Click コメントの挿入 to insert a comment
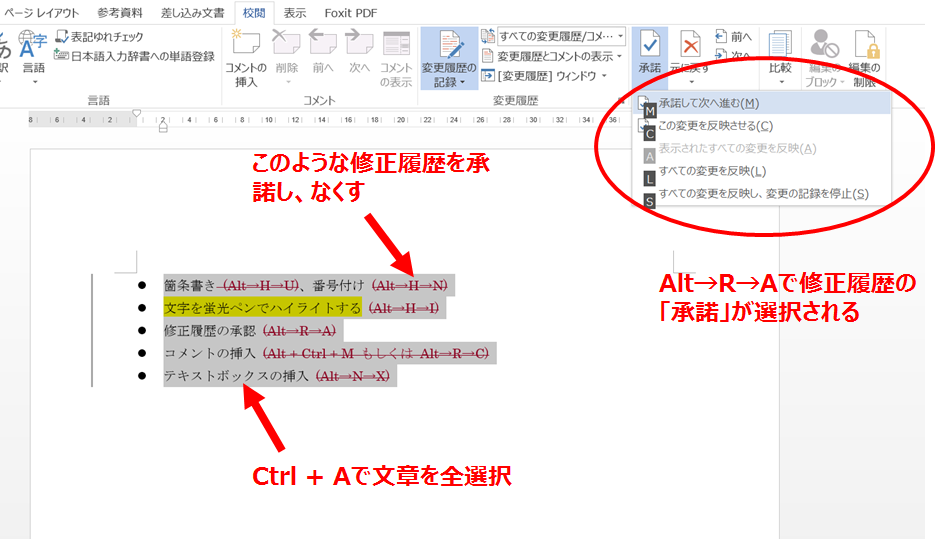 coord(246,58)
